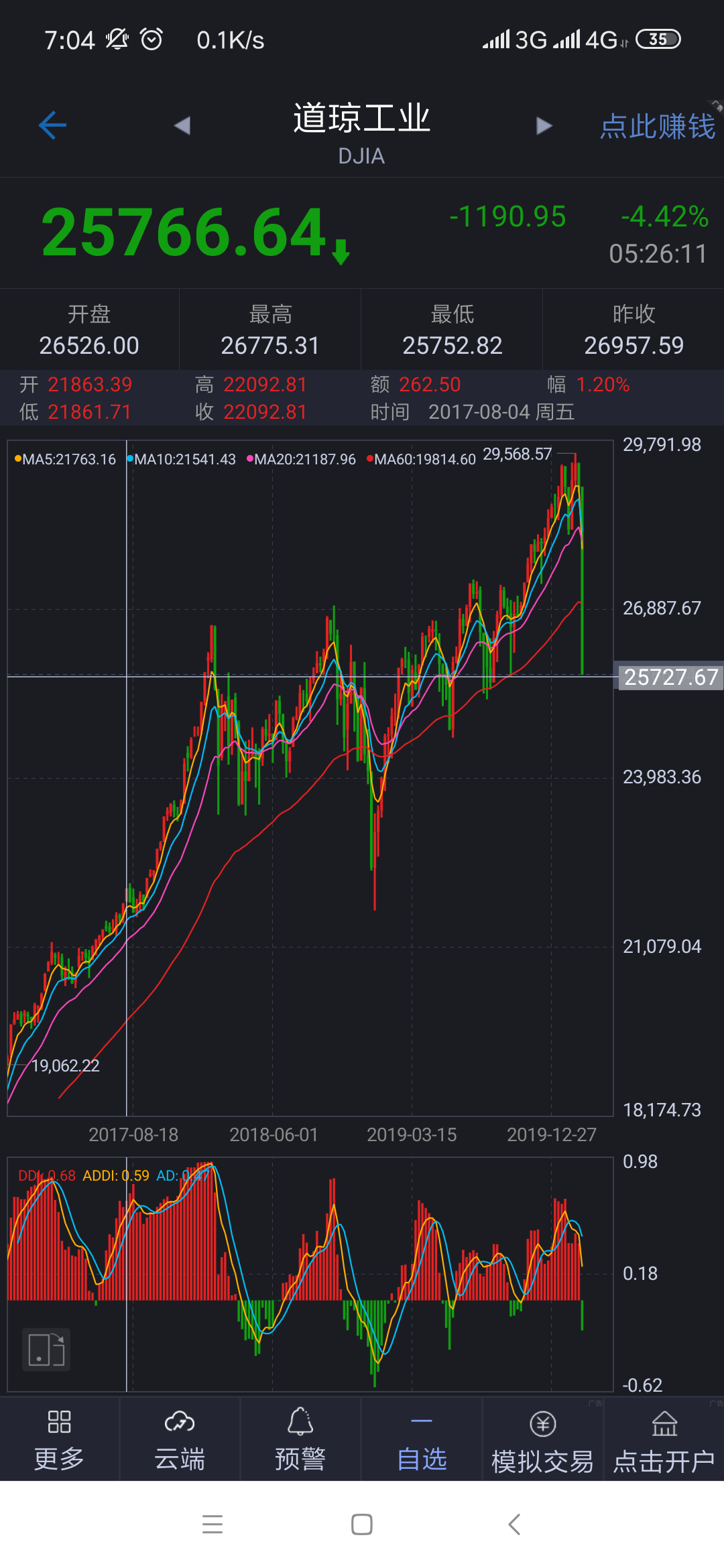Tap the 道琼工业 title
This screenshot has width=724, height=1568.
(361, 118)
